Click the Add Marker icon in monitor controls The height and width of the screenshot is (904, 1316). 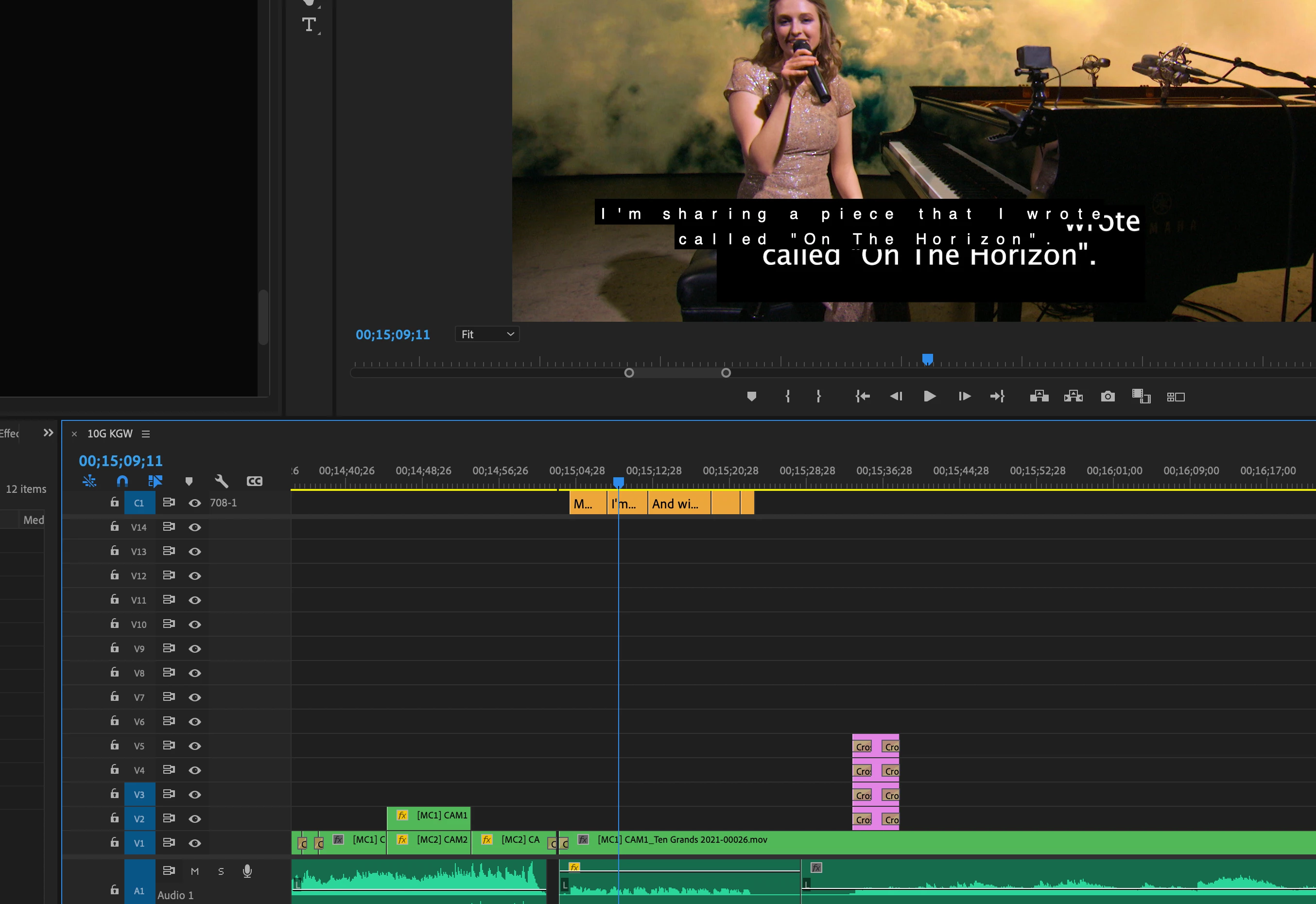click(x=751, y=397)
